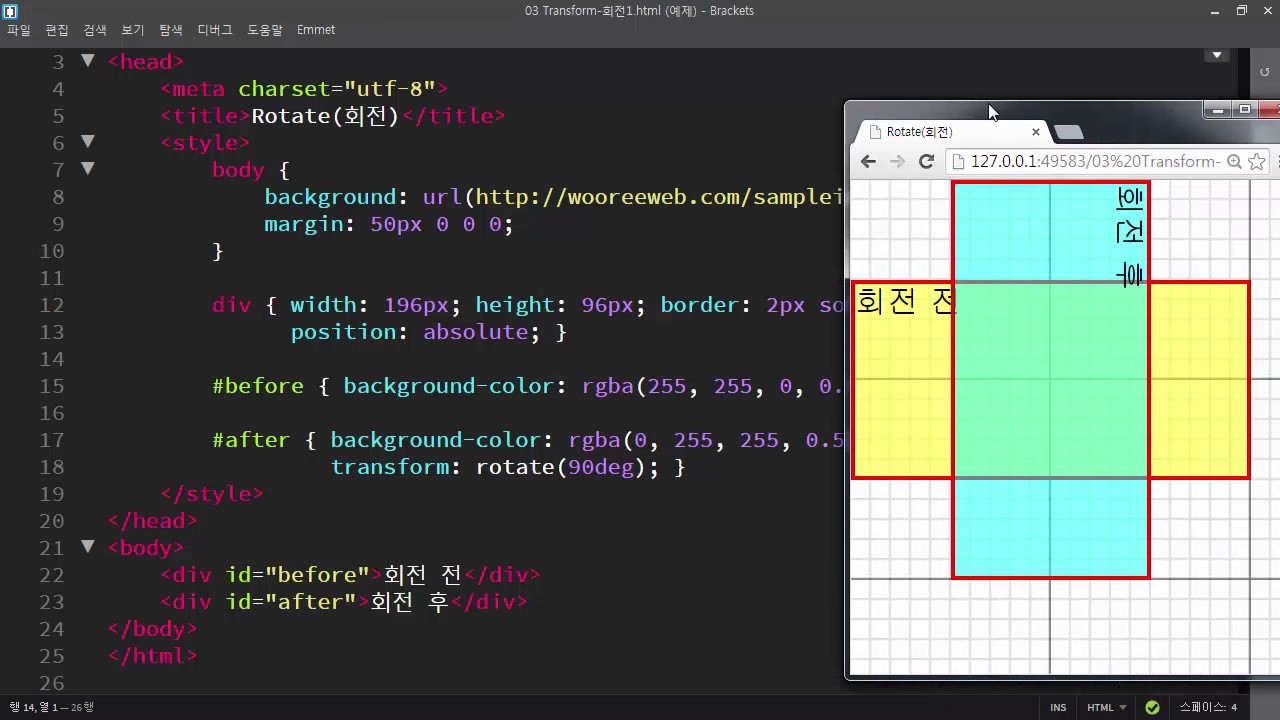1280x720 pixels.
Task: Open the 도움말 menu
Action: [x=265, y=30]
